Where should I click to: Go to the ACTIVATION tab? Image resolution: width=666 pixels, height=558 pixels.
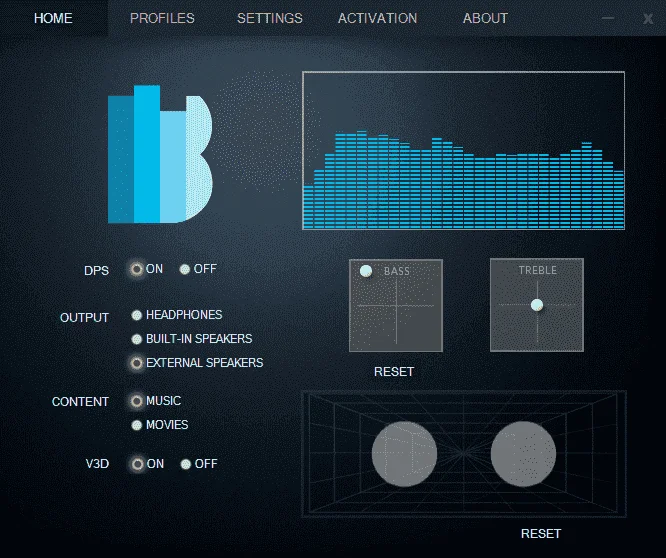pyautogui.click(x=377, y=18)
